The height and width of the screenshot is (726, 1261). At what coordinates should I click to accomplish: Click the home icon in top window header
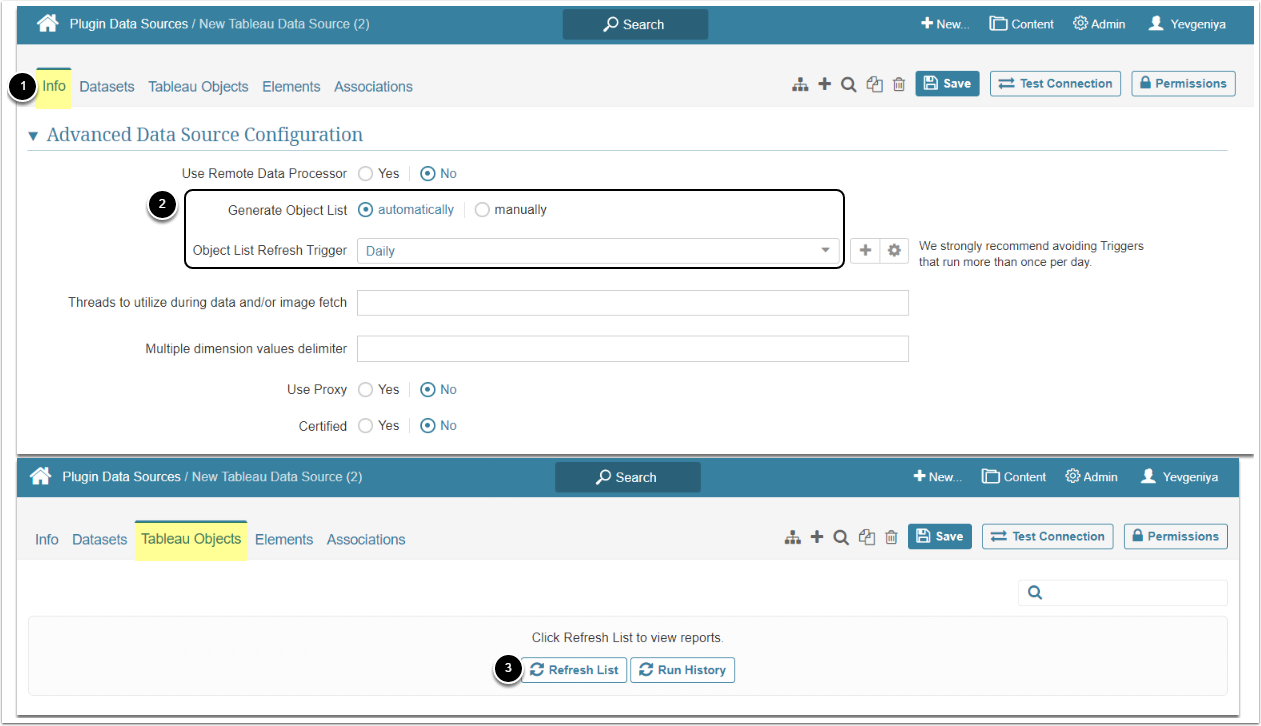[x=47, y=23]
